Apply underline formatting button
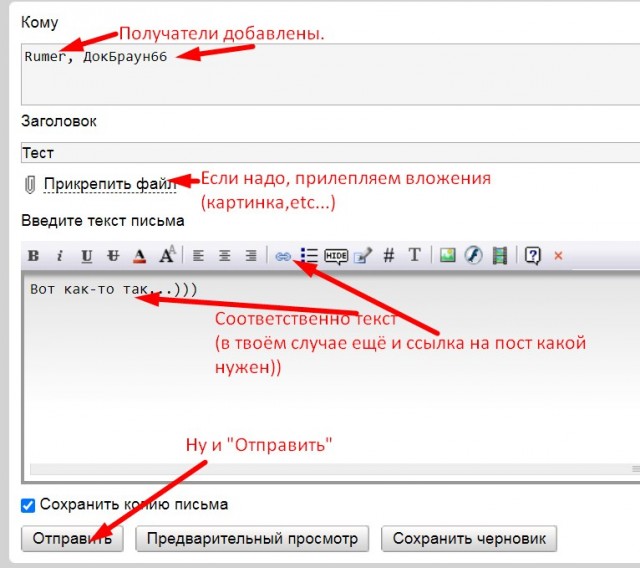This screenshot has height=568, width=640. [87, 256]
